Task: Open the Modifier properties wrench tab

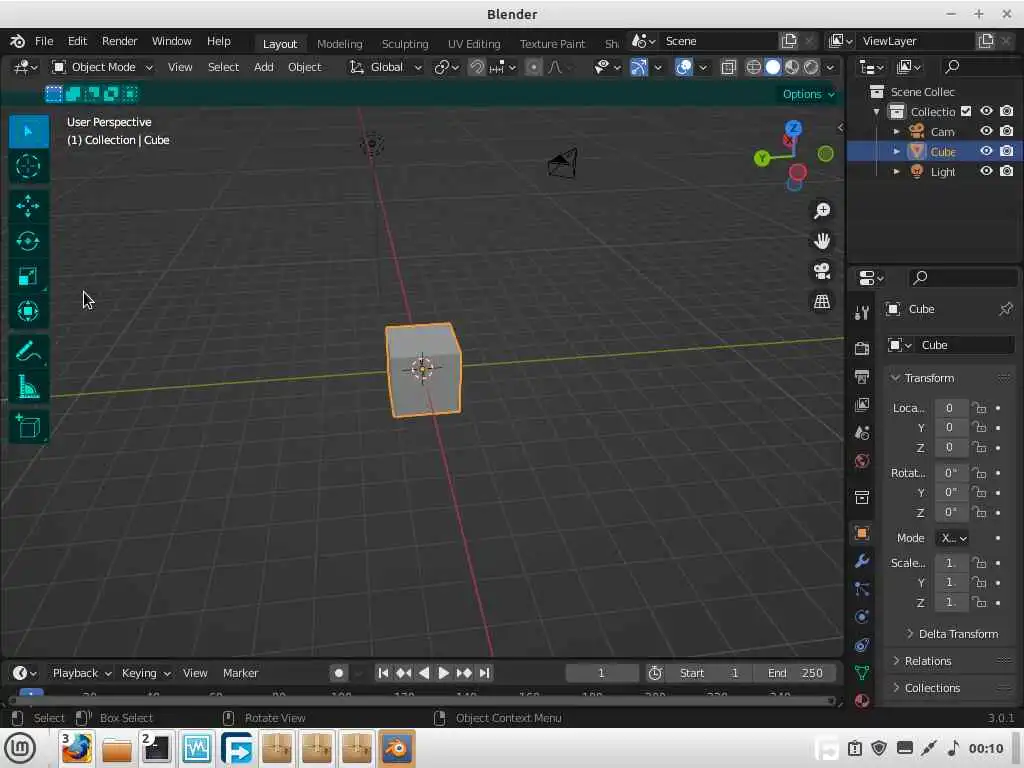Action: click(862, 561)
